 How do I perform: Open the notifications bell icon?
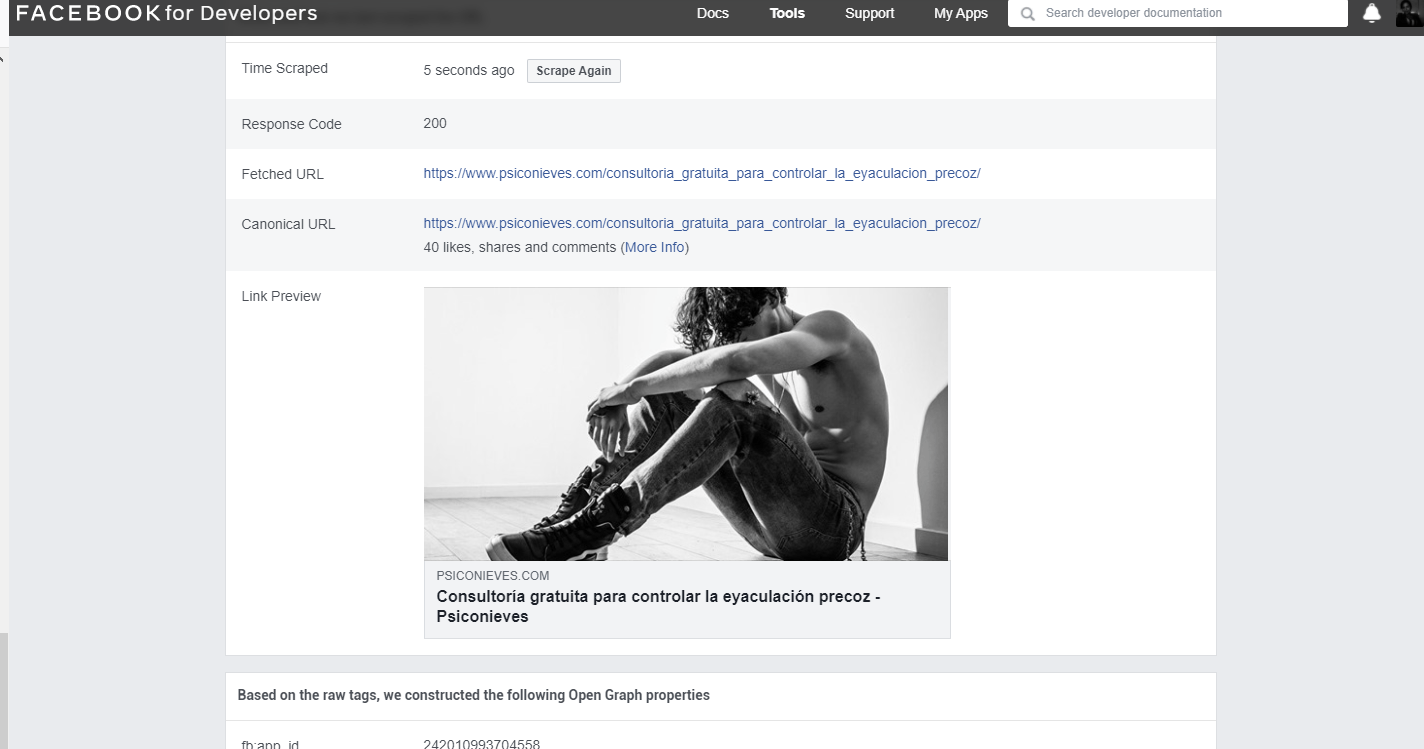tap(1372, 13)
